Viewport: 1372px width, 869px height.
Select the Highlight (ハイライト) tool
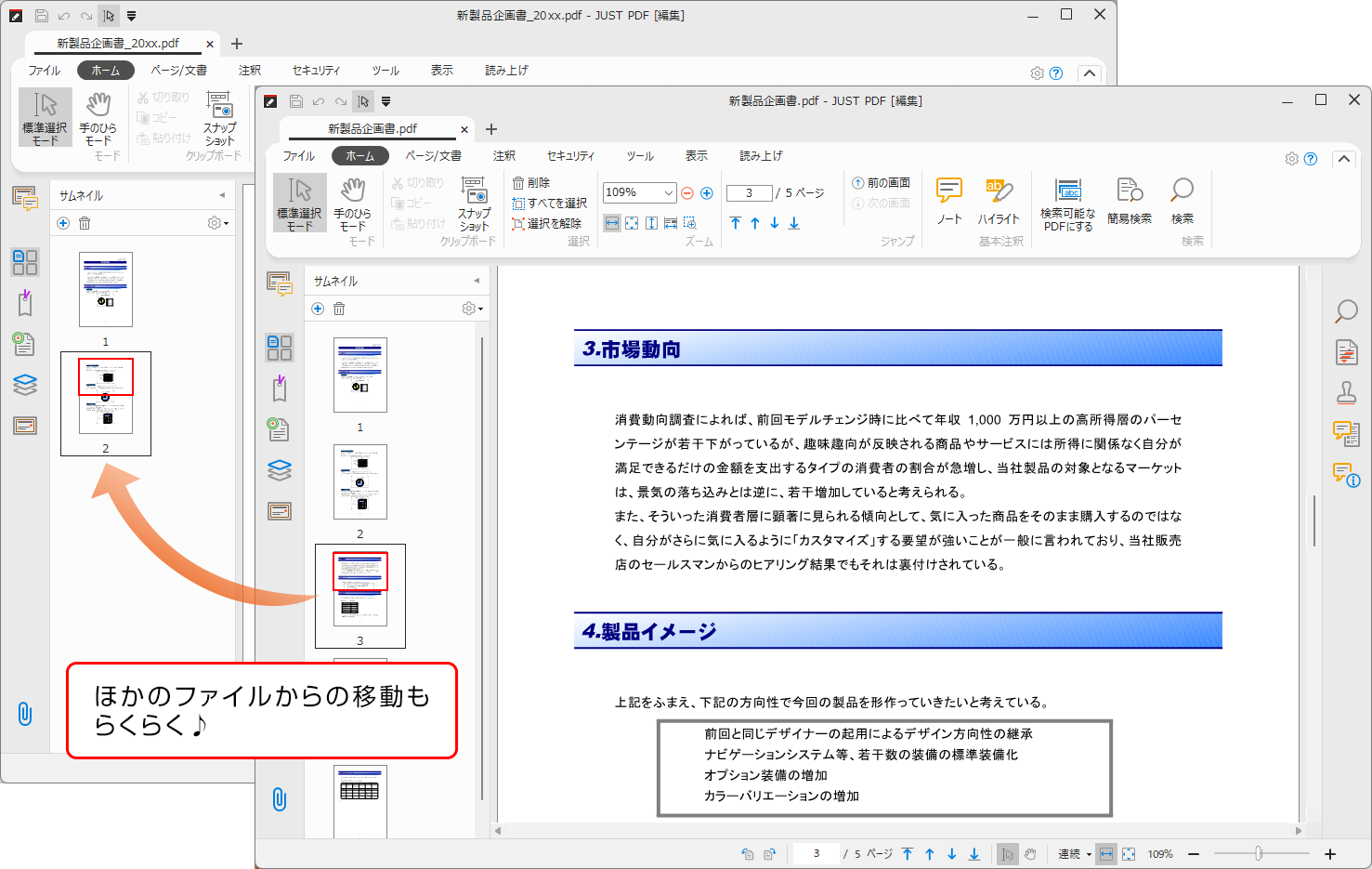click(x=999, y=201)
